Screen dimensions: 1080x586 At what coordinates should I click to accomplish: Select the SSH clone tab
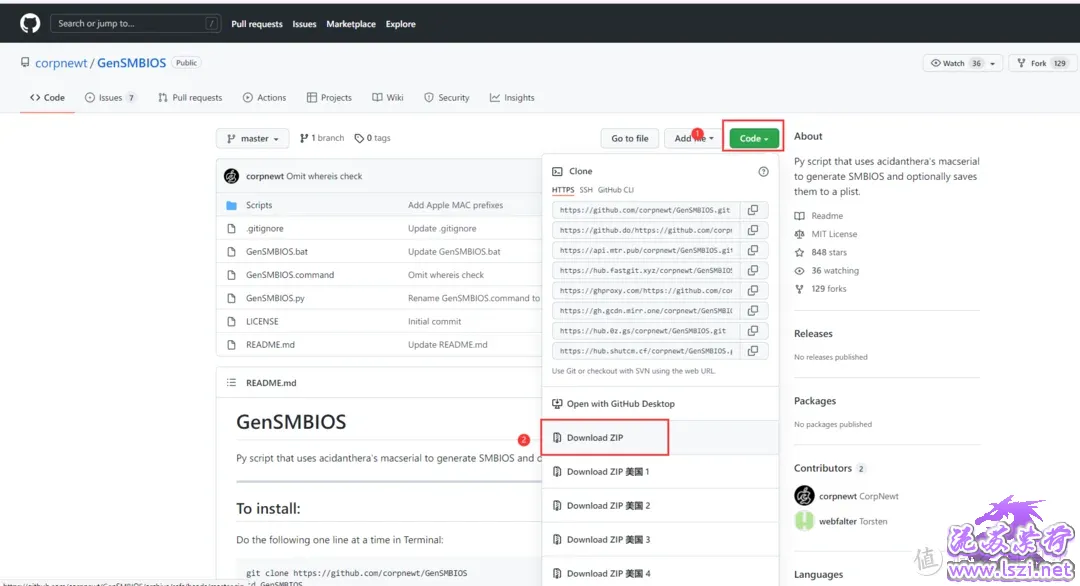(585, 190)
